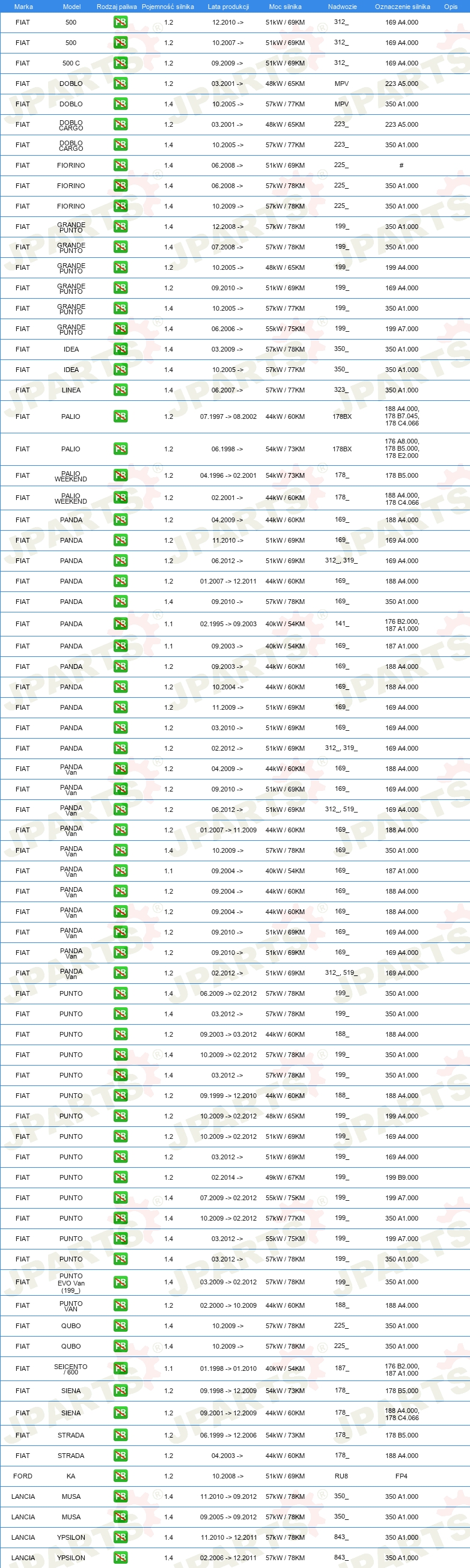The width and height of the screenshot is (470, 1568).
Task: Click the Pojemność silnika column header
Action: pyautogui.click(x=168, y=7)
